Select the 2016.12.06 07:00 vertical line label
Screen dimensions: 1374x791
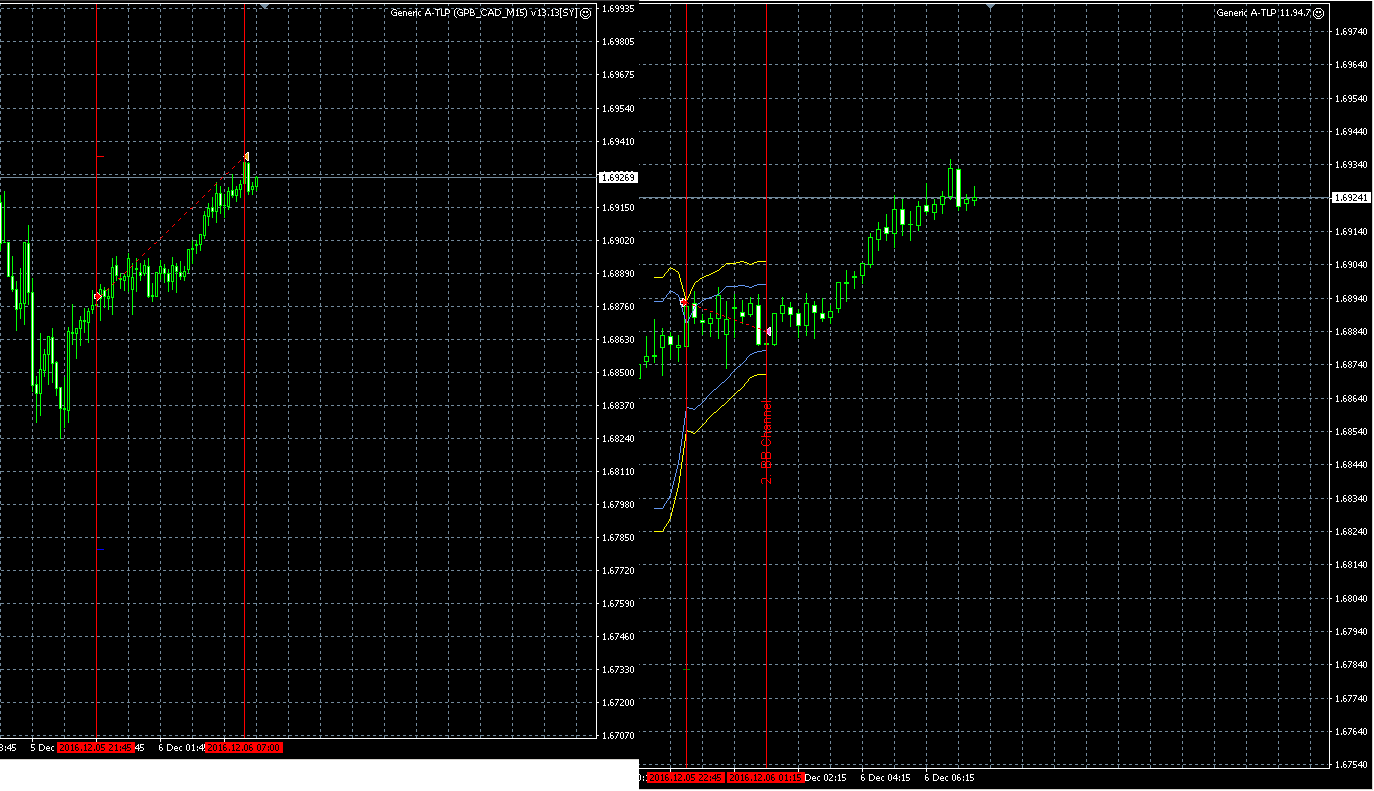click(x=245, y=747)
